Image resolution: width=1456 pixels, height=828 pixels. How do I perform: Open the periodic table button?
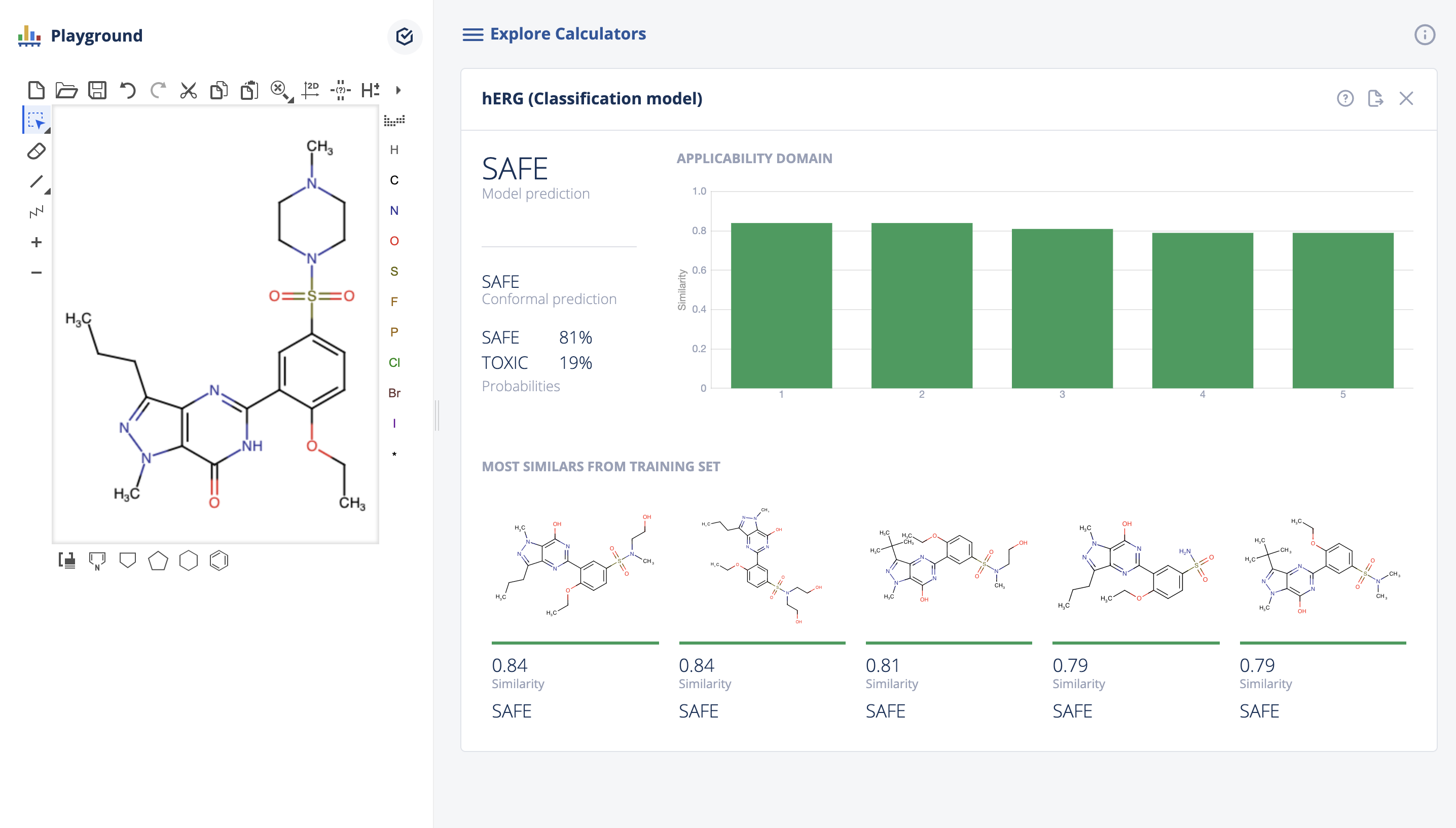tap(394, 121)
